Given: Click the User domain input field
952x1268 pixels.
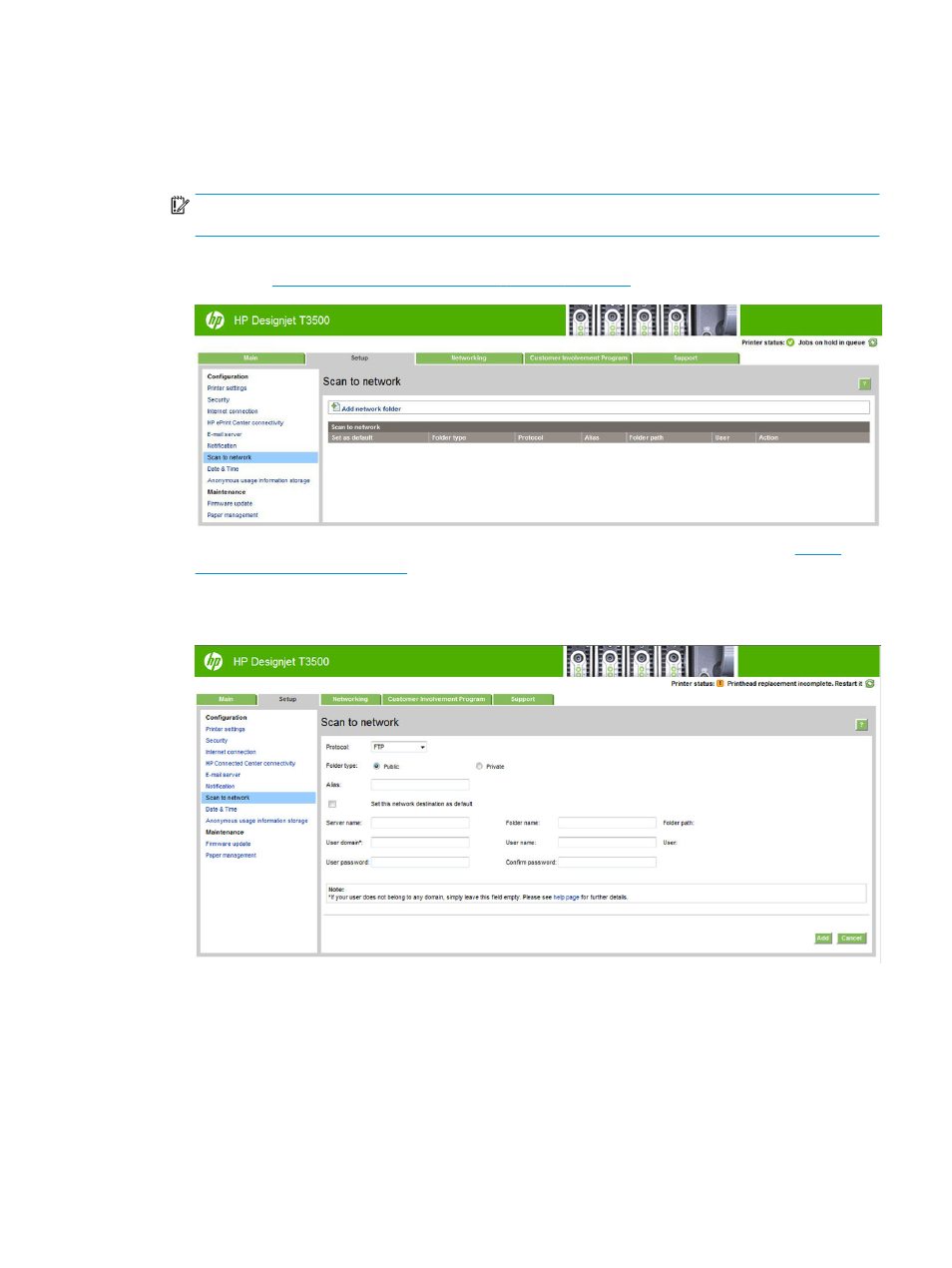Looking at the screenshot, I should [420, 843].
